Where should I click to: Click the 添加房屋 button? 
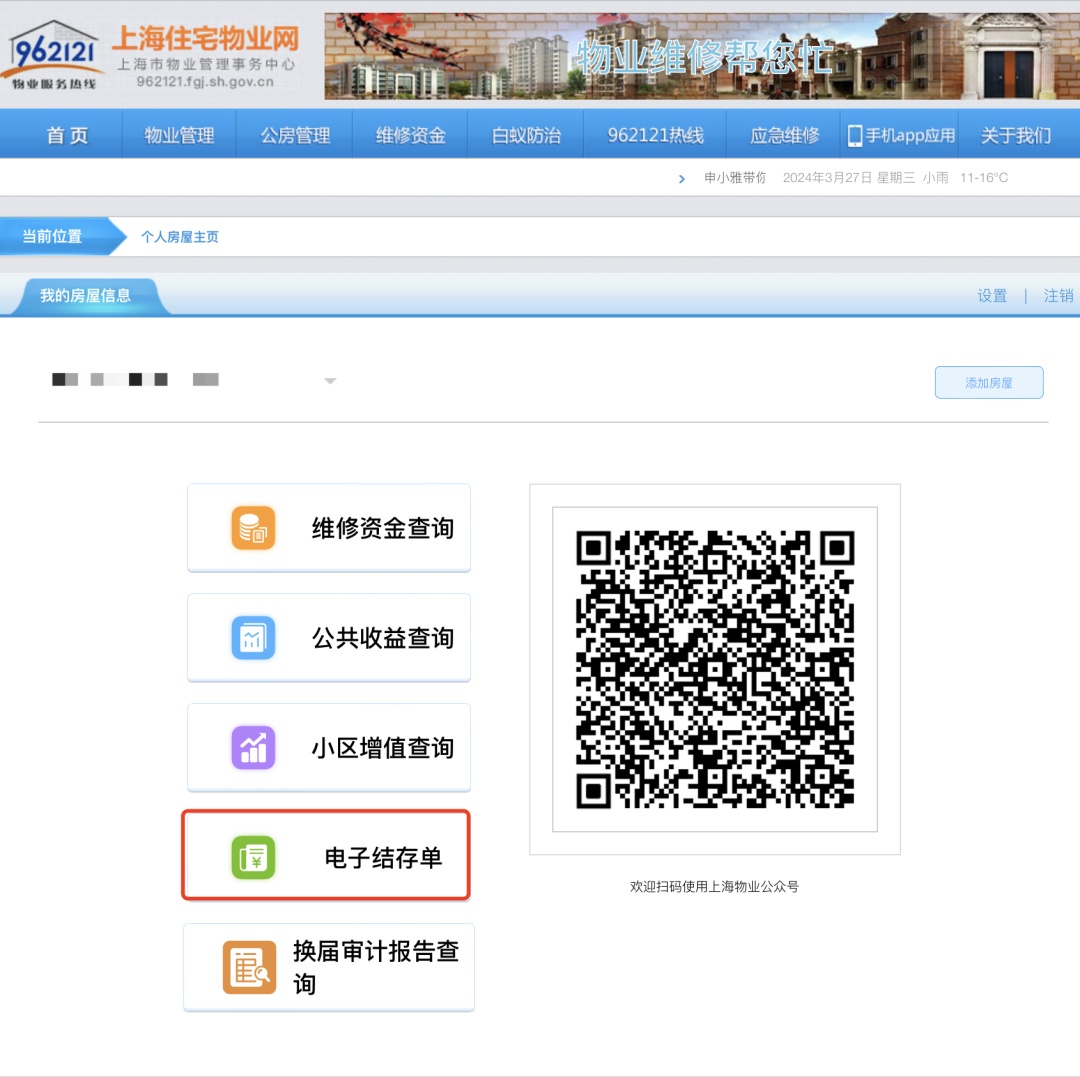(x=988, y=382)
